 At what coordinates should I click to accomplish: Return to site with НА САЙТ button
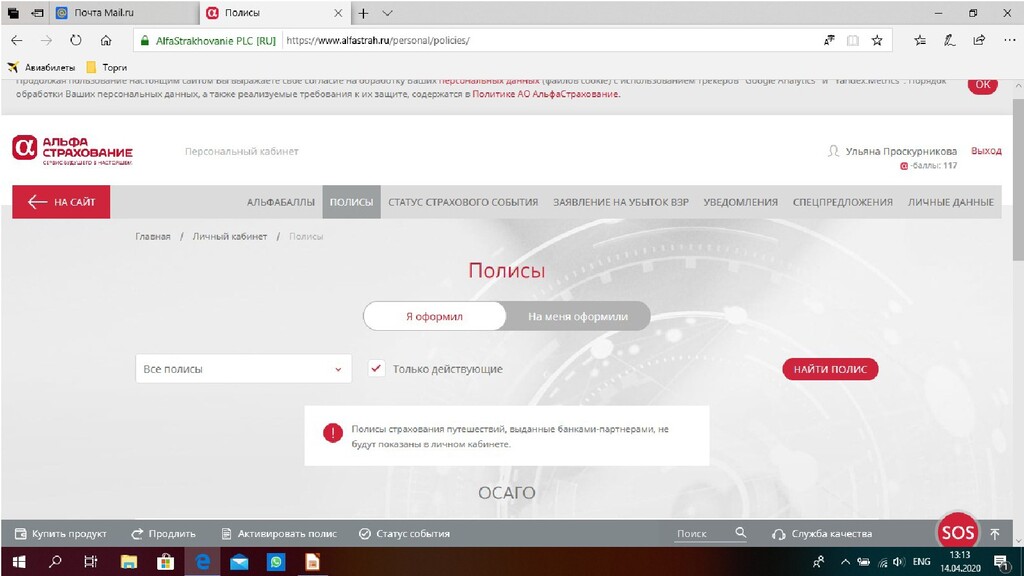61,202
